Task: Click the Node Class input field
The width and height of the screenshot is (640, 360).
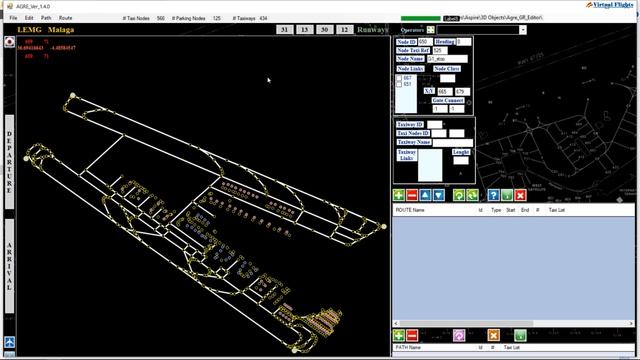Action: pos(447,78)
